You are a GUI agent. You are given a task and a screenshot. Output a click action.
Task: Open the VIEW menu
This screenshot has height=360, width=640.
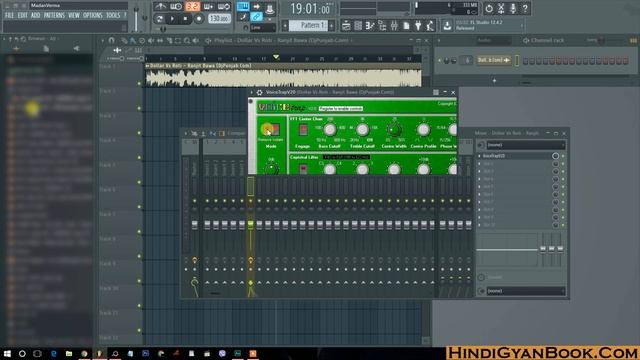coord(74,16)
